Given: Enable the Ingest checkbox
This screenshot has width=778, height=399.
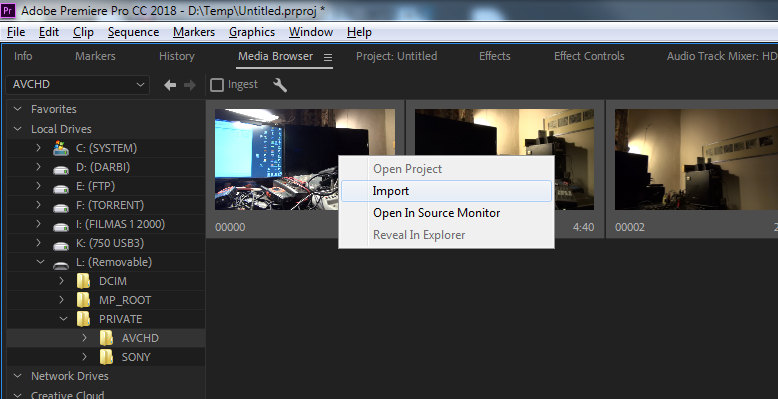Looking at the screenshot, I should pos(217,85).
